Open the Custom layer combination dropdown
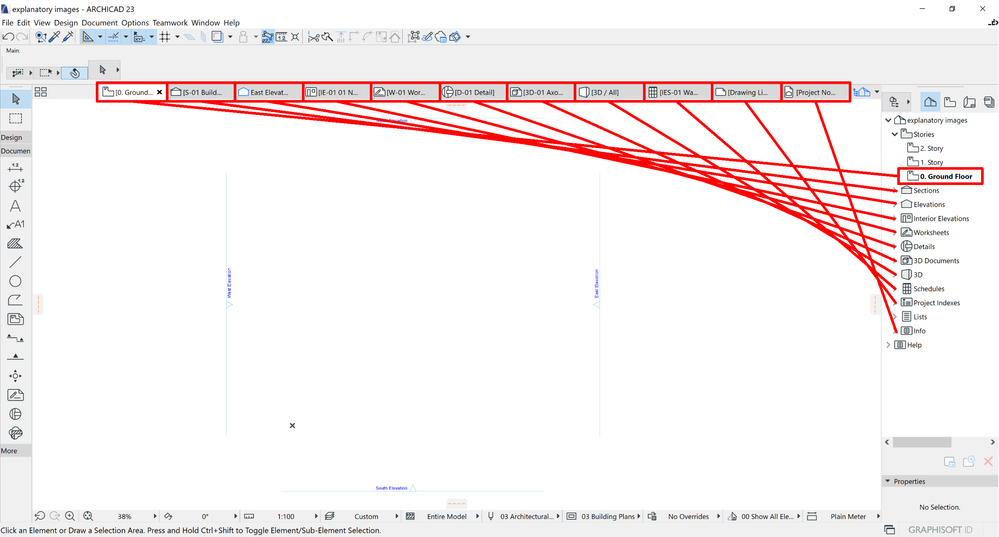 pyautogui.click(x=396, y=517)
